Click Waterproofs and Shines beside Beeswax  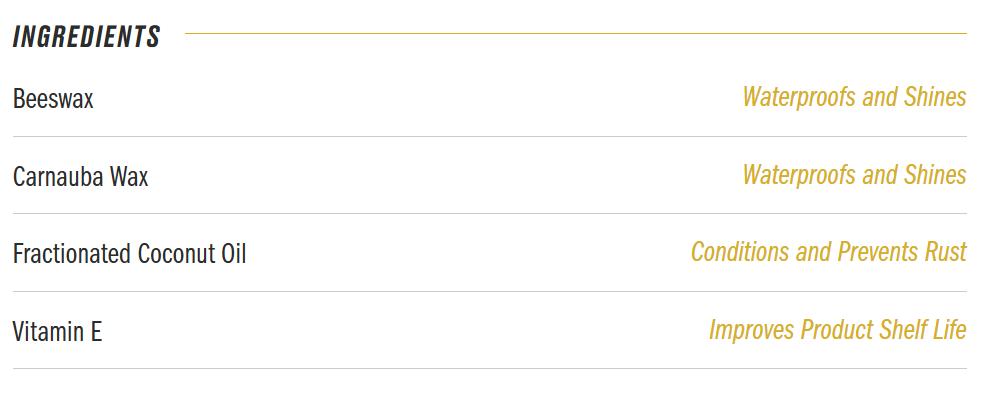pos(854,97)
